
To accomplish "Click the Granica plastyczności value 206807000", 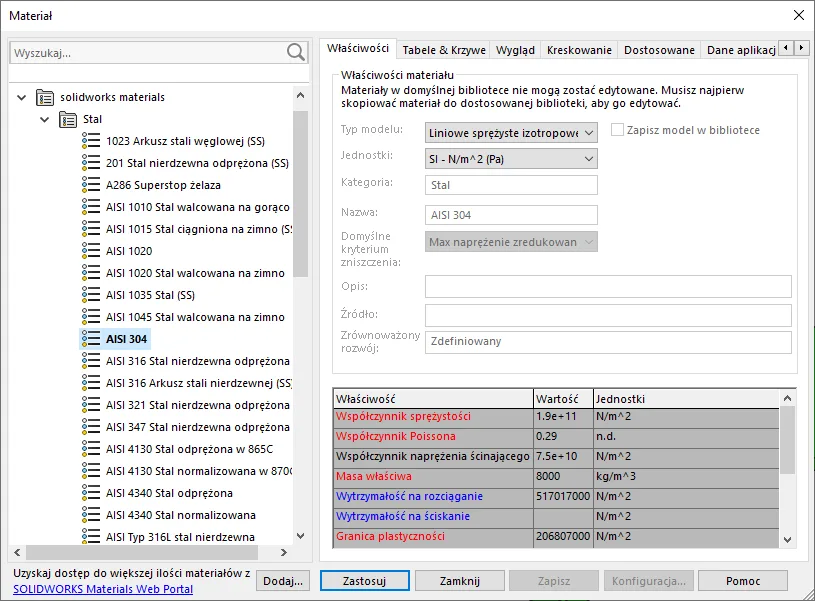I will coord(563,536).
